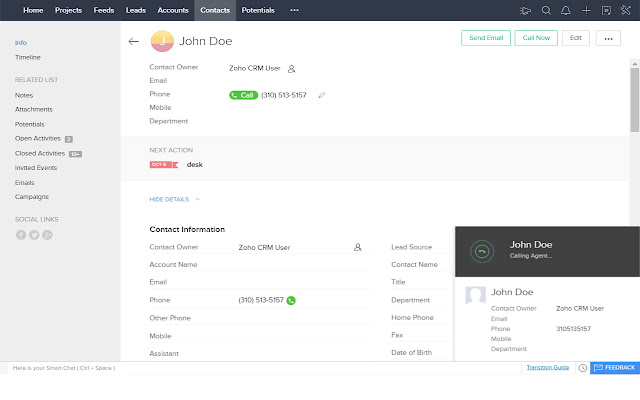Open the Leads tab
The image size is (640, 400).
point(136,10)
